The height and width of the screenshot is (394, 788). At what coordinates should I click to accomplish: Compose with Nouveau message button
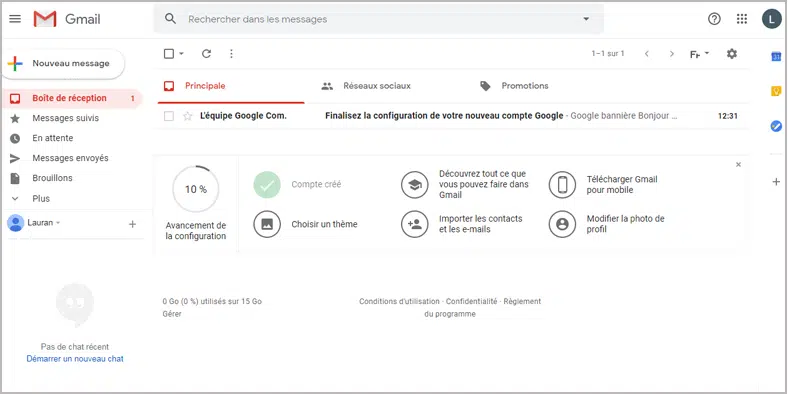(x=63, y=64)
